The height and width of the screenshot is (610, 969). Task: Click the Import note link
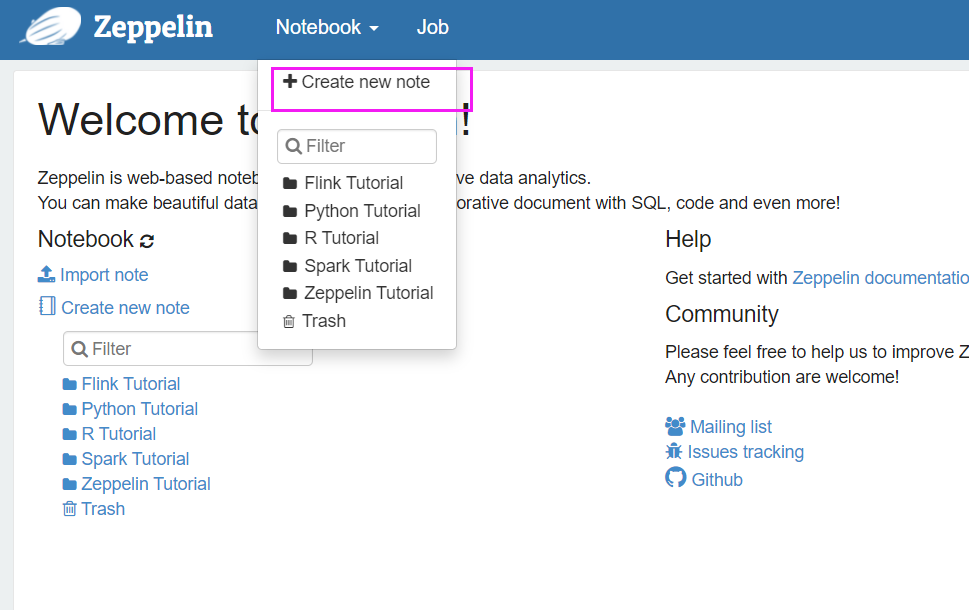click(x=104, y=275)
